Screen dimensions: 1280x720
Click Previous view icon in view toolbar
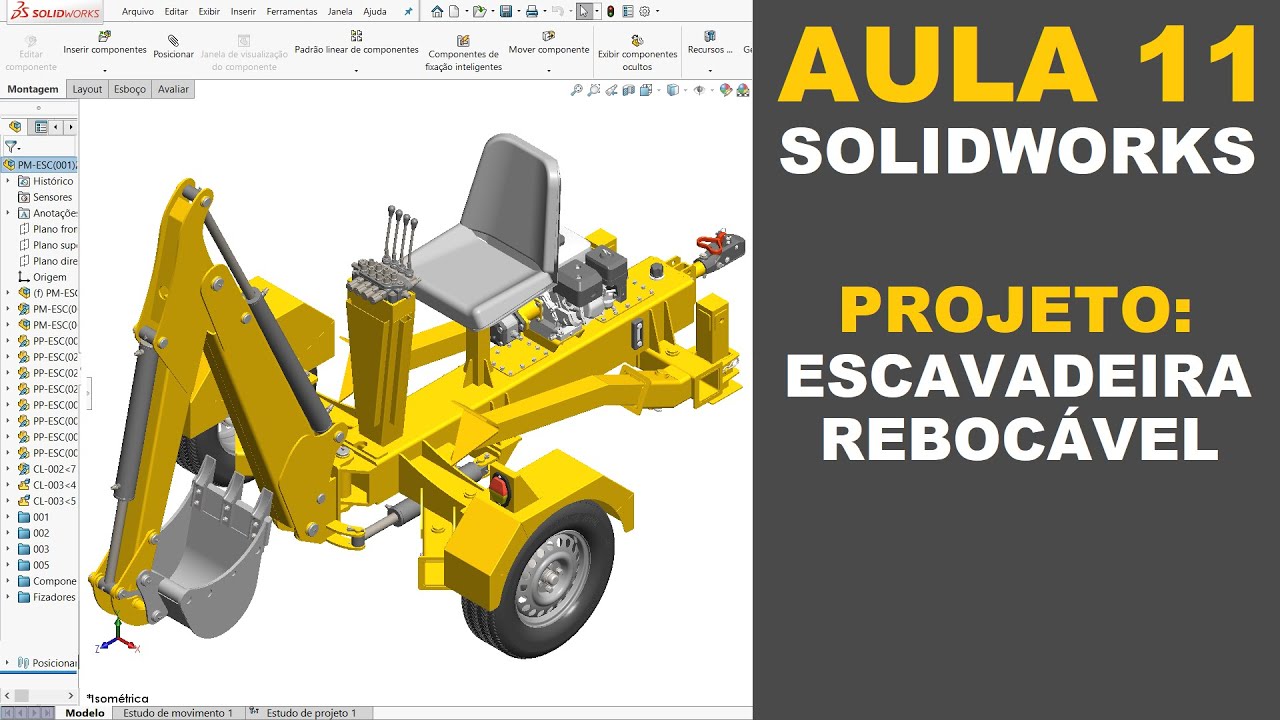[611, 90]
